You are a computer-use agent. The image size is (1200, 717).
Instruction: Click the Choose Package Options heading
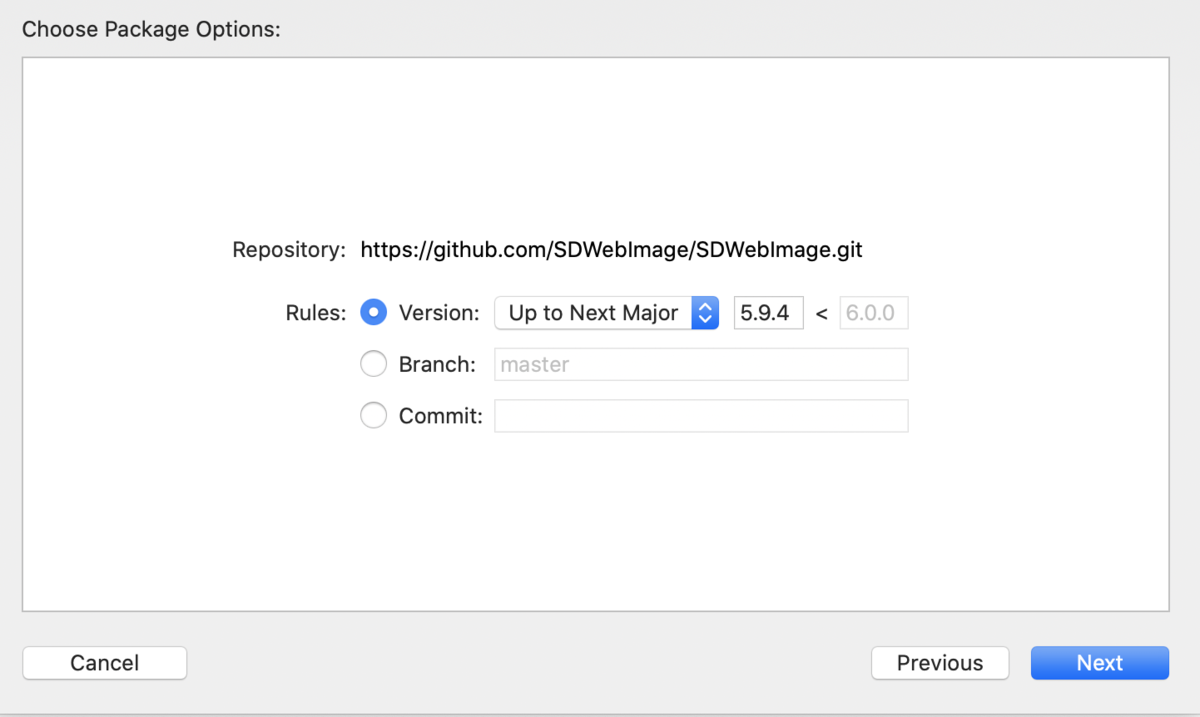point(151,29)
